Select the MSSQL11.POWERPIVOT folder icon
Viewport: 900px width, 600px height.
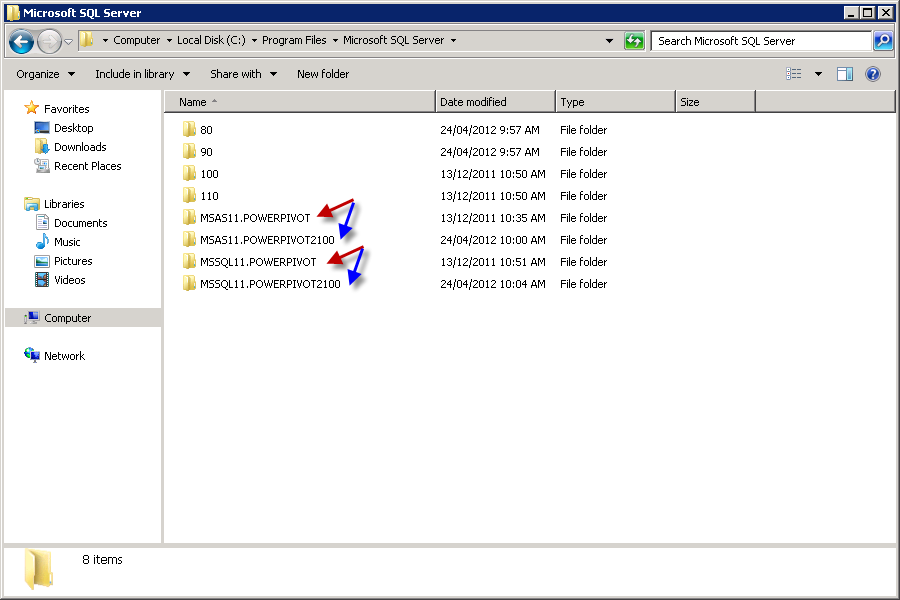(189, 261)
